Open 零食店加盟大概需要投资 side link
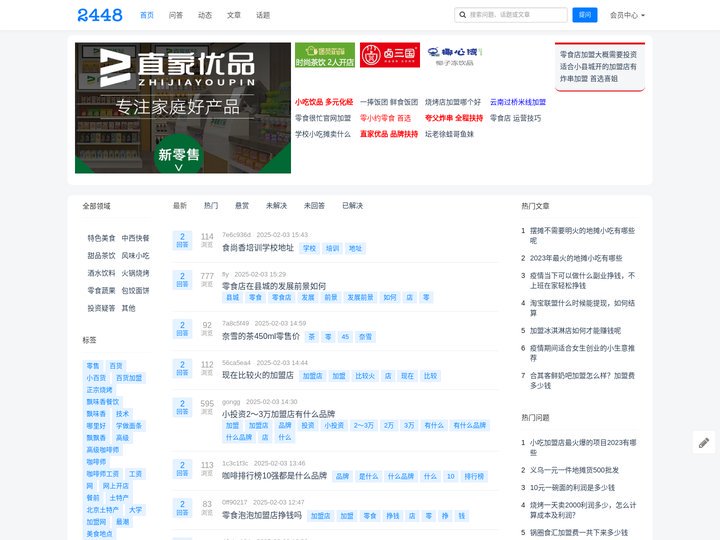This screenshot has width=720, height=540. click(x=598, y=54)
